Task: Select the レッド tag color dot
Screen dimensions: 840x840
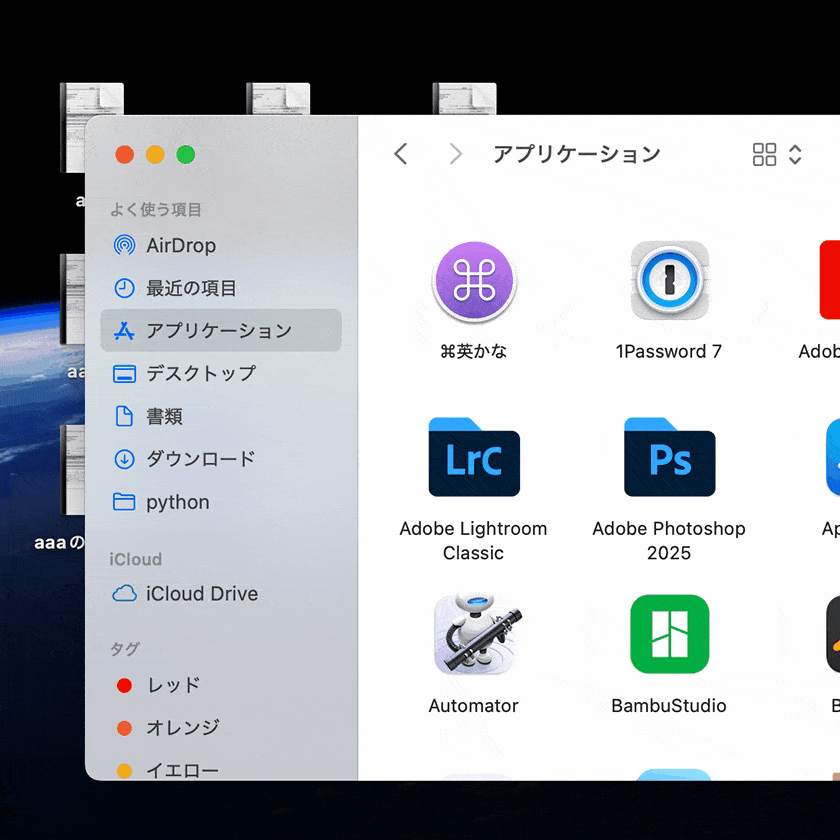Action: (x=124, y=685)
